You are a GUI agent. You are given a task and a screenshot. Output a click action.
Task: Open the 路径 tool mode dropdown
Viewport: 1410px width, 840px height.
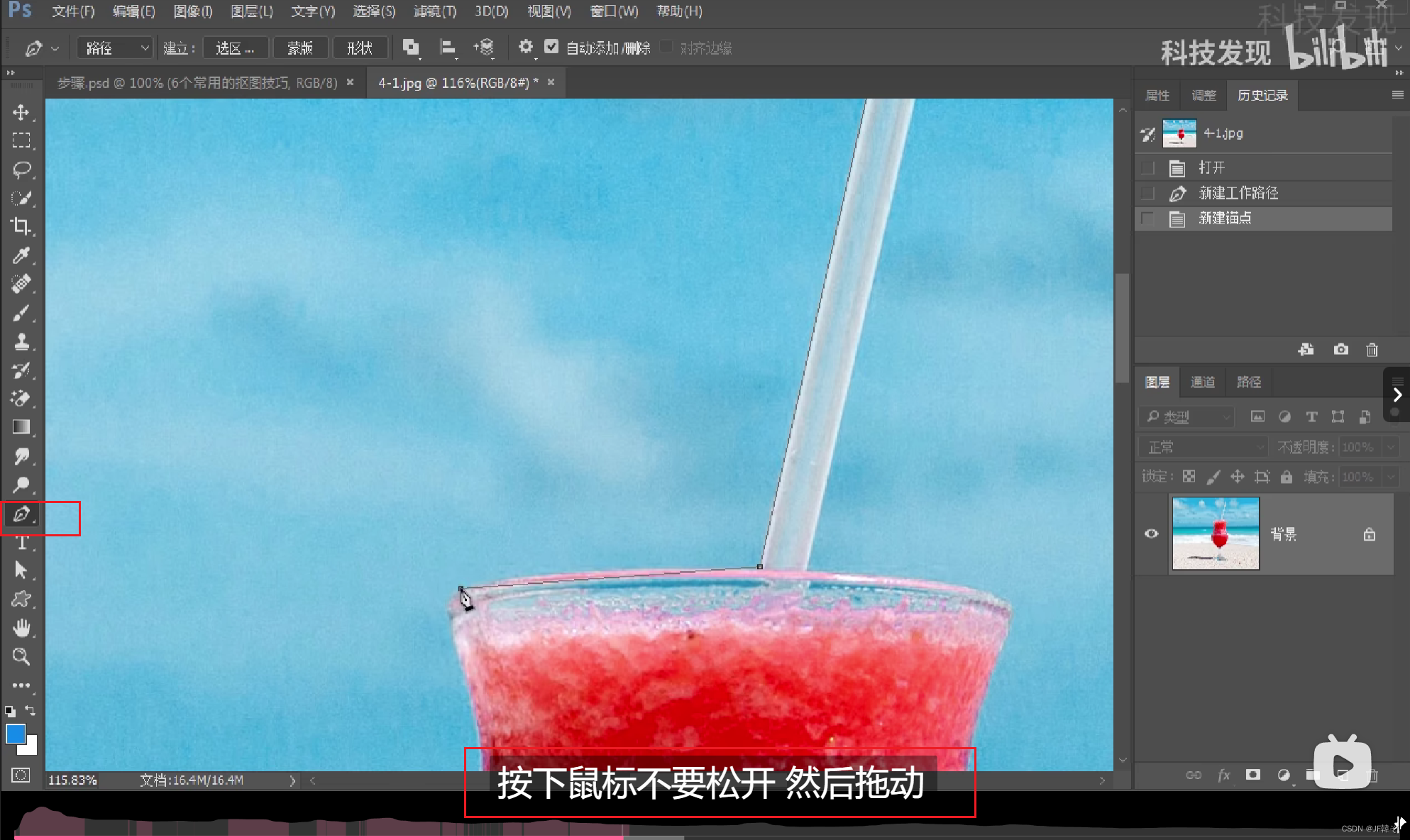116,48
